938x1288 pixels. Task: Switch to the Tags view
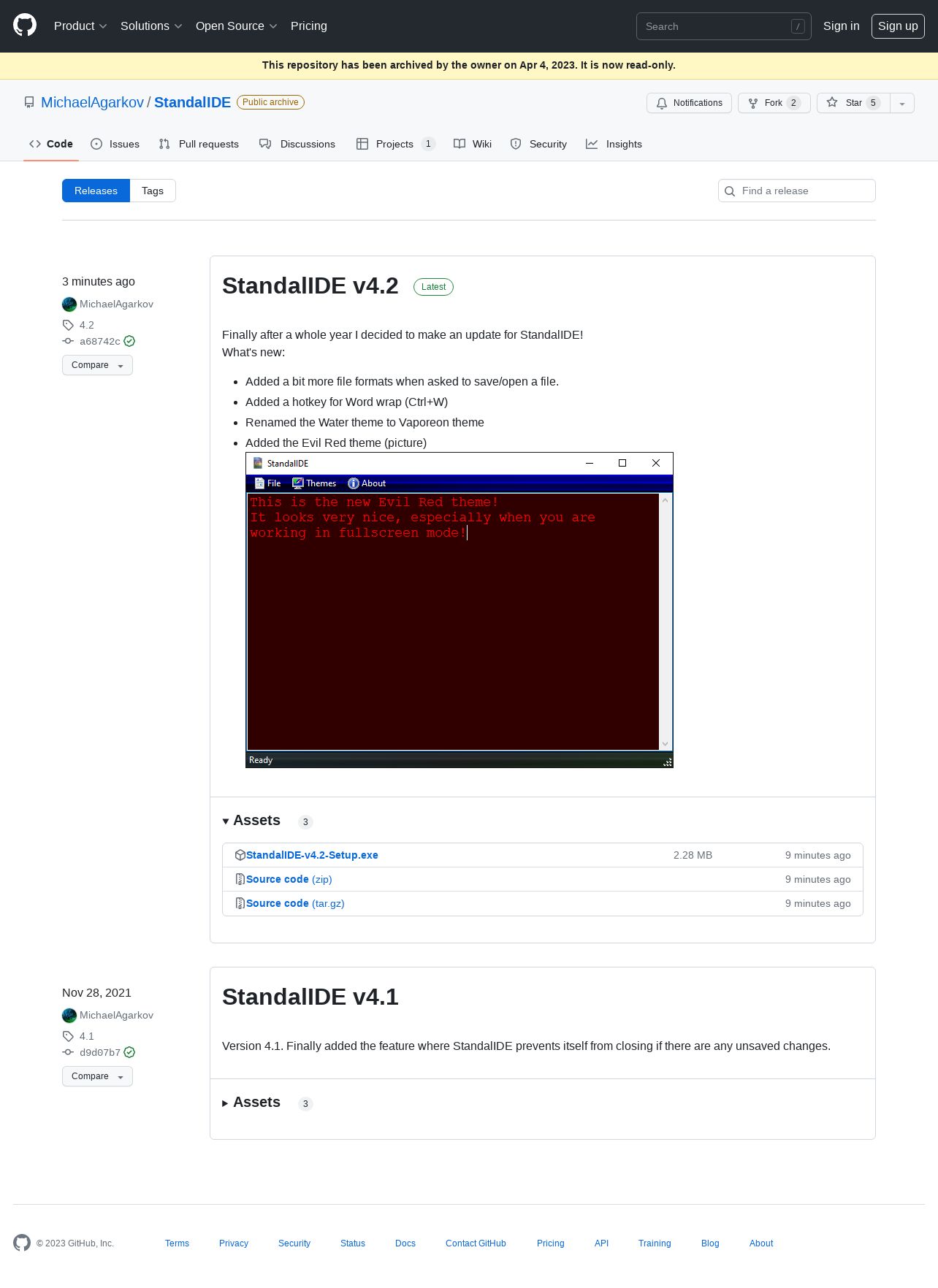(153, 191)
